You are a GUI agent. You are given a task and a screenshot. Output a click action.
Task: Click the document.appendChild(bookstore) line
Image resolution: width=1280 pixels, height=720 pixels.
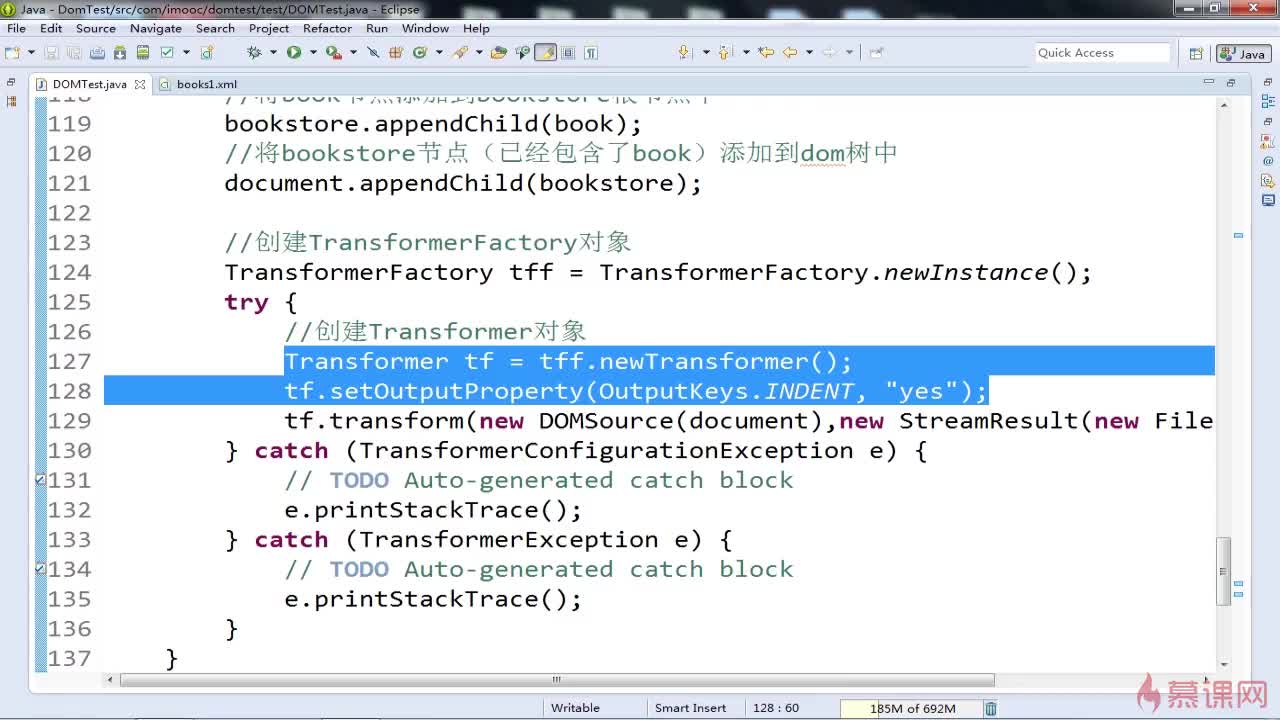coord(463,183)
